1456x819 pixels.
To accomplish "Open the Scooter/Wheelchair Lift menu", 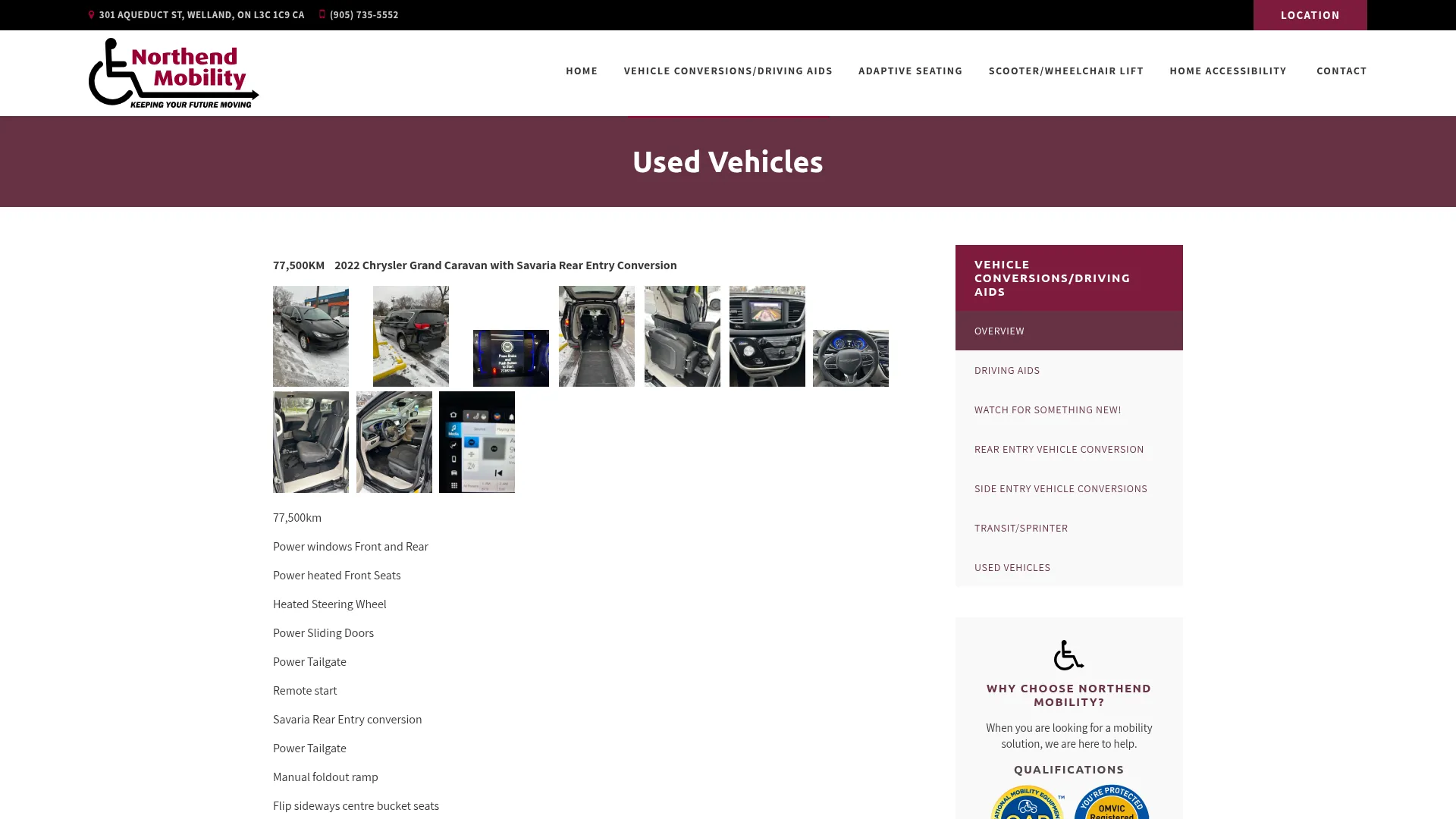I will coord(1065,71).
